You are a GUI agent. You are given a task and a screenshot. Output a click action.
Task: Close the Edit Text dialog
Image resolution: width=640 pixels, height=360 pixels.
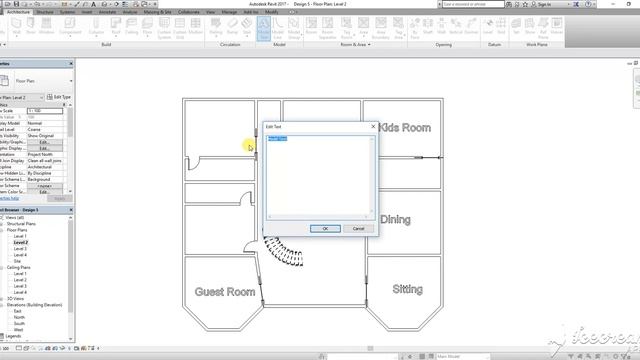(x=373, y=127)
